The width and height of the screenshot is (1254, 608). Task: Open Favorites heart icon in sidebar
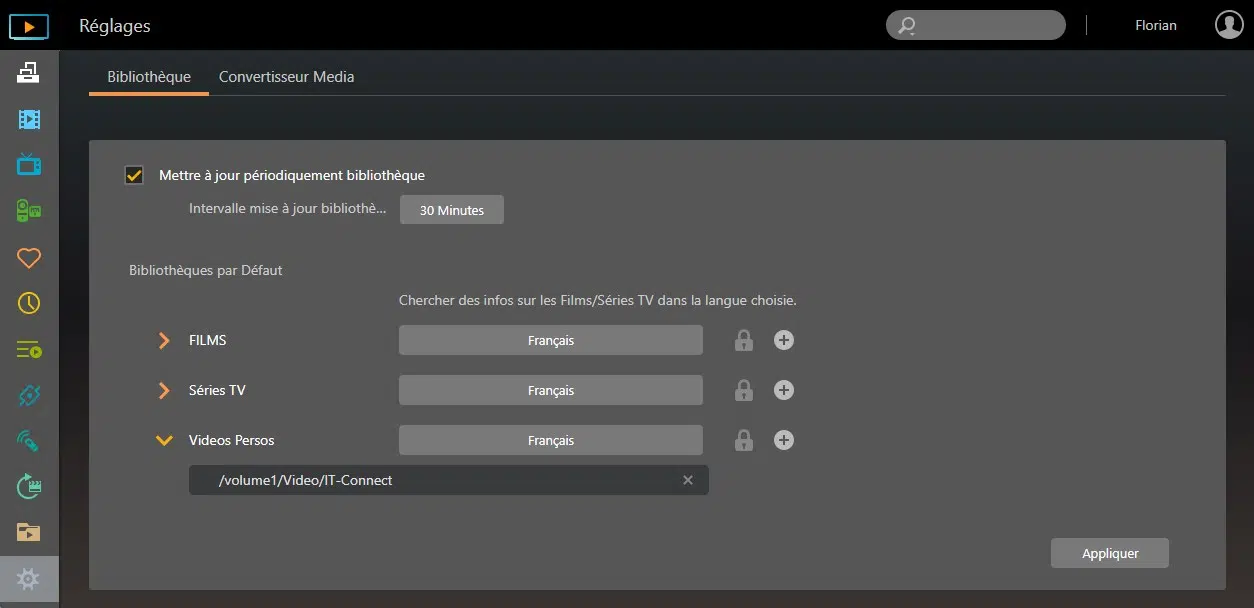pyautogui.click(x=29, y=258)
